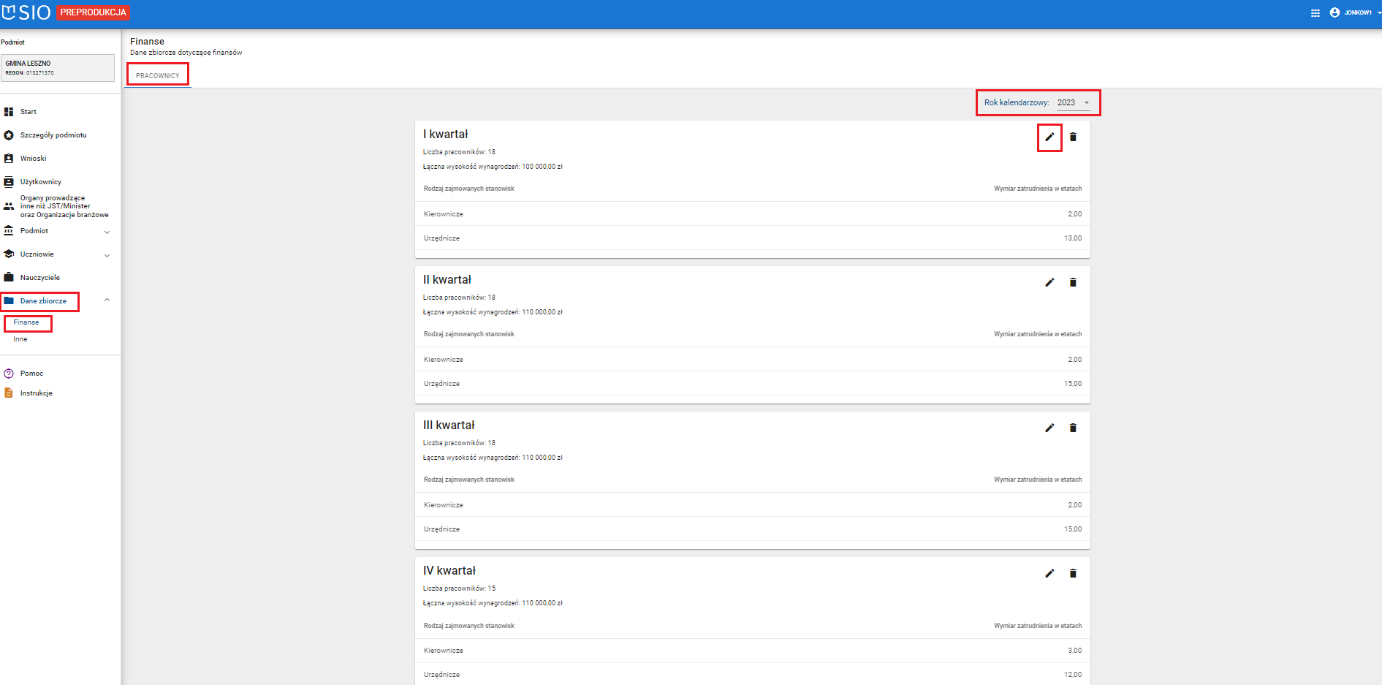
Task: Edit the IV kwartał data
Action: (1049, 573)
